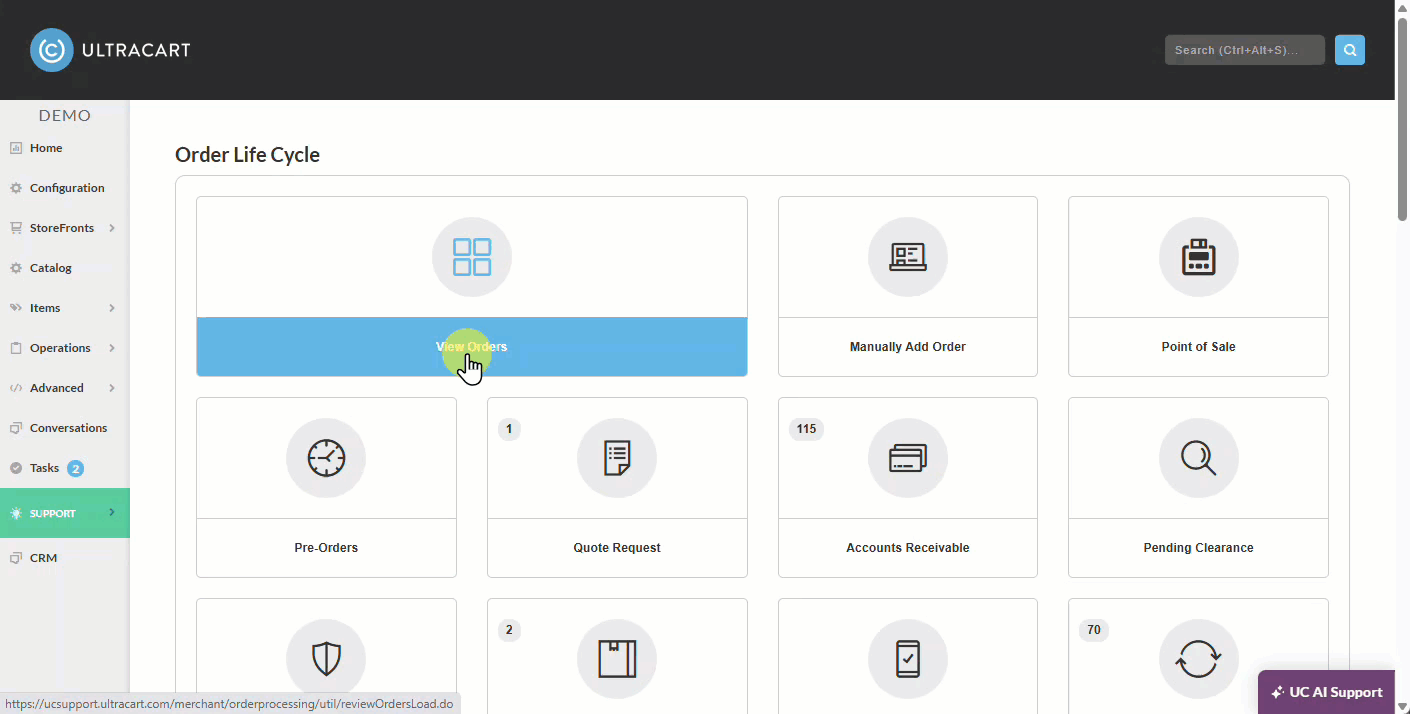Click the Pre-Orders label
The height and width of the screenshot is (714, 1410).
[x=326, y=548]
